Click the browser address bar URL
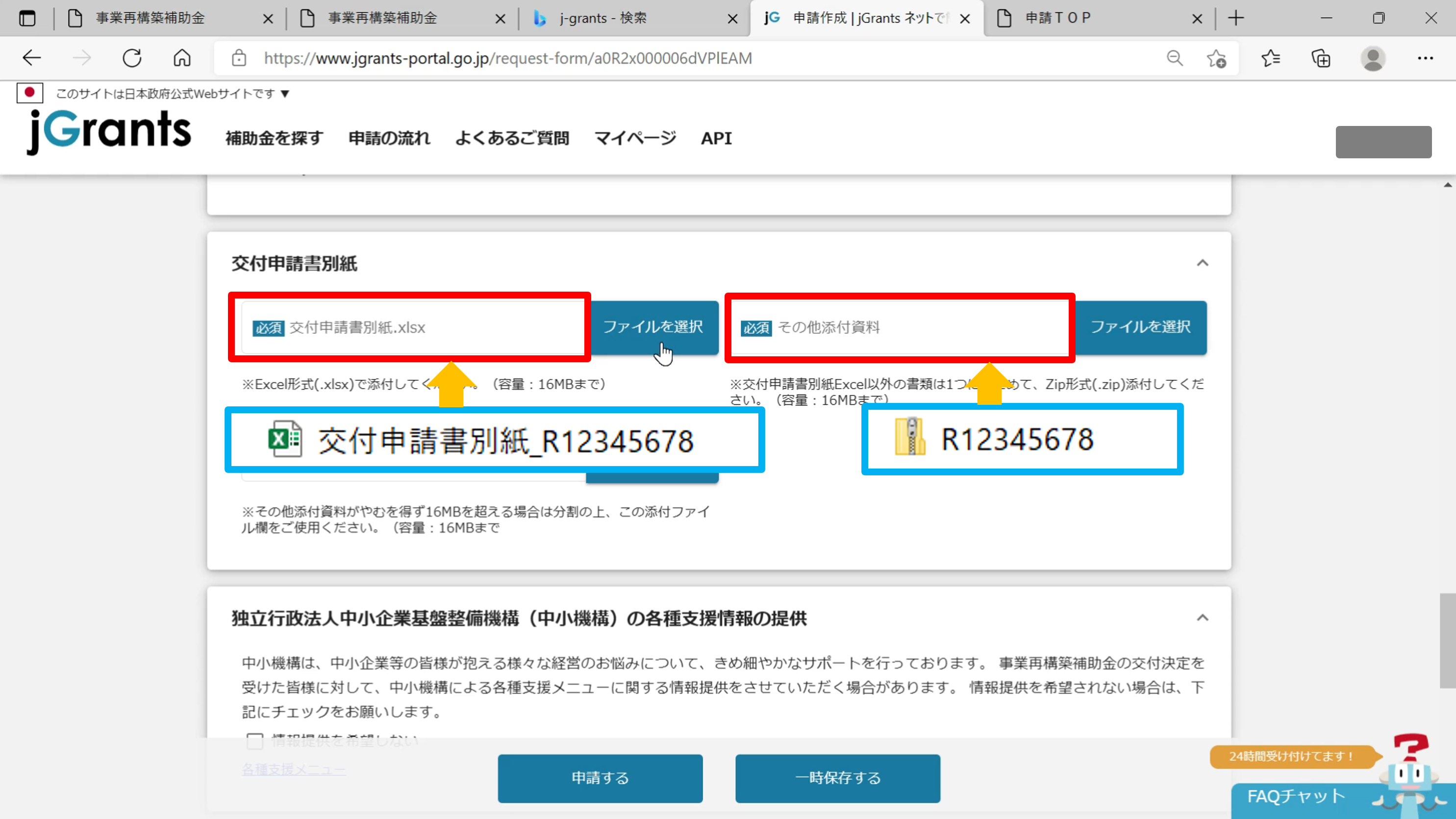1456x819 pixels. 507,58
